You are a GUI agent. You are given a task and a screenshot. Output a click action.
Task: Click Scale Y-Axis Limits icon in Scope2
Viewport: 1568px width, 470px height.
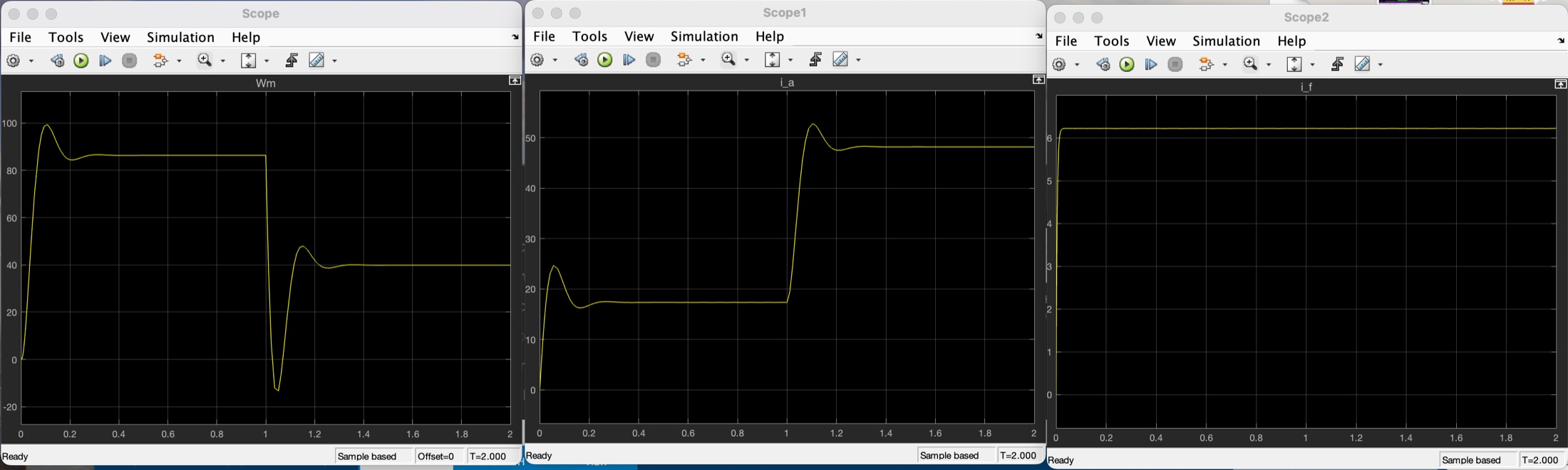(1294, 65)
